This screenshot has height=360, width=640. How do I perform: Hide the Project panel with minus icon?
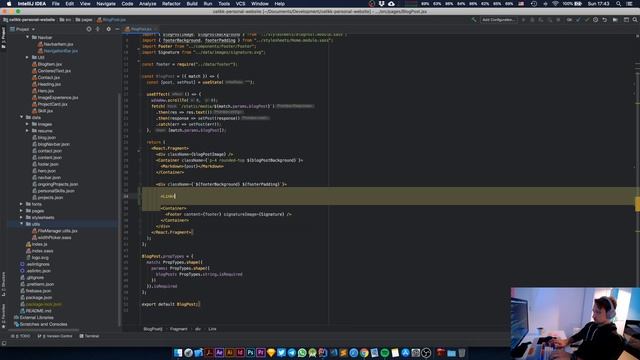117,29
